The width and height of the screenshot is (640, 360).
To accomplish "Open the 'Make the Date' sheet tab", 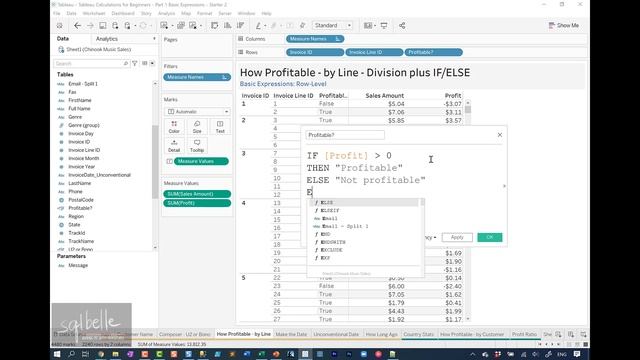I will point(291,334).
